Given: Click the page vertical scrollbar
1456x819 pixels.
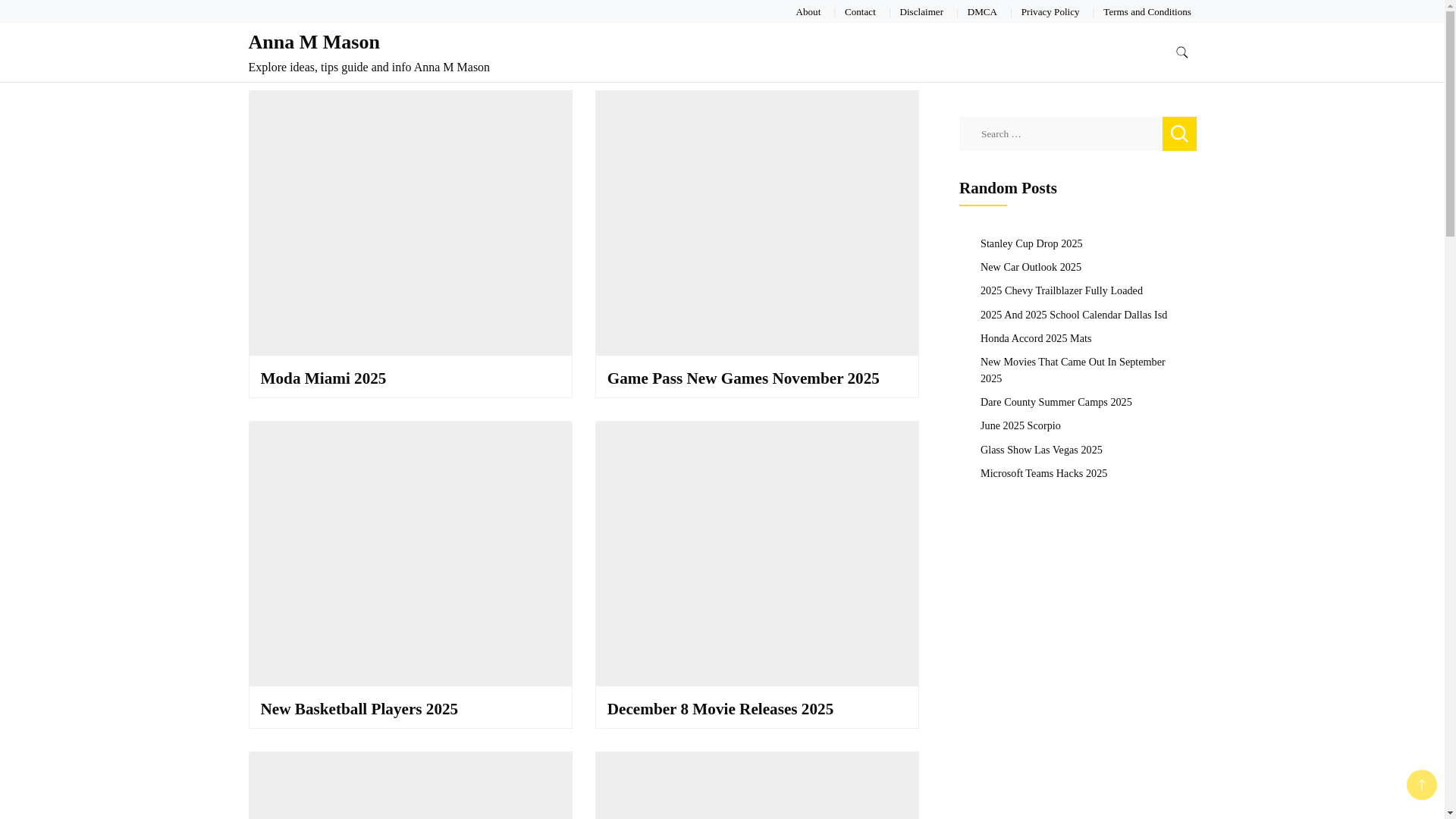Looking at the screenshot, I should point(1450,409).
